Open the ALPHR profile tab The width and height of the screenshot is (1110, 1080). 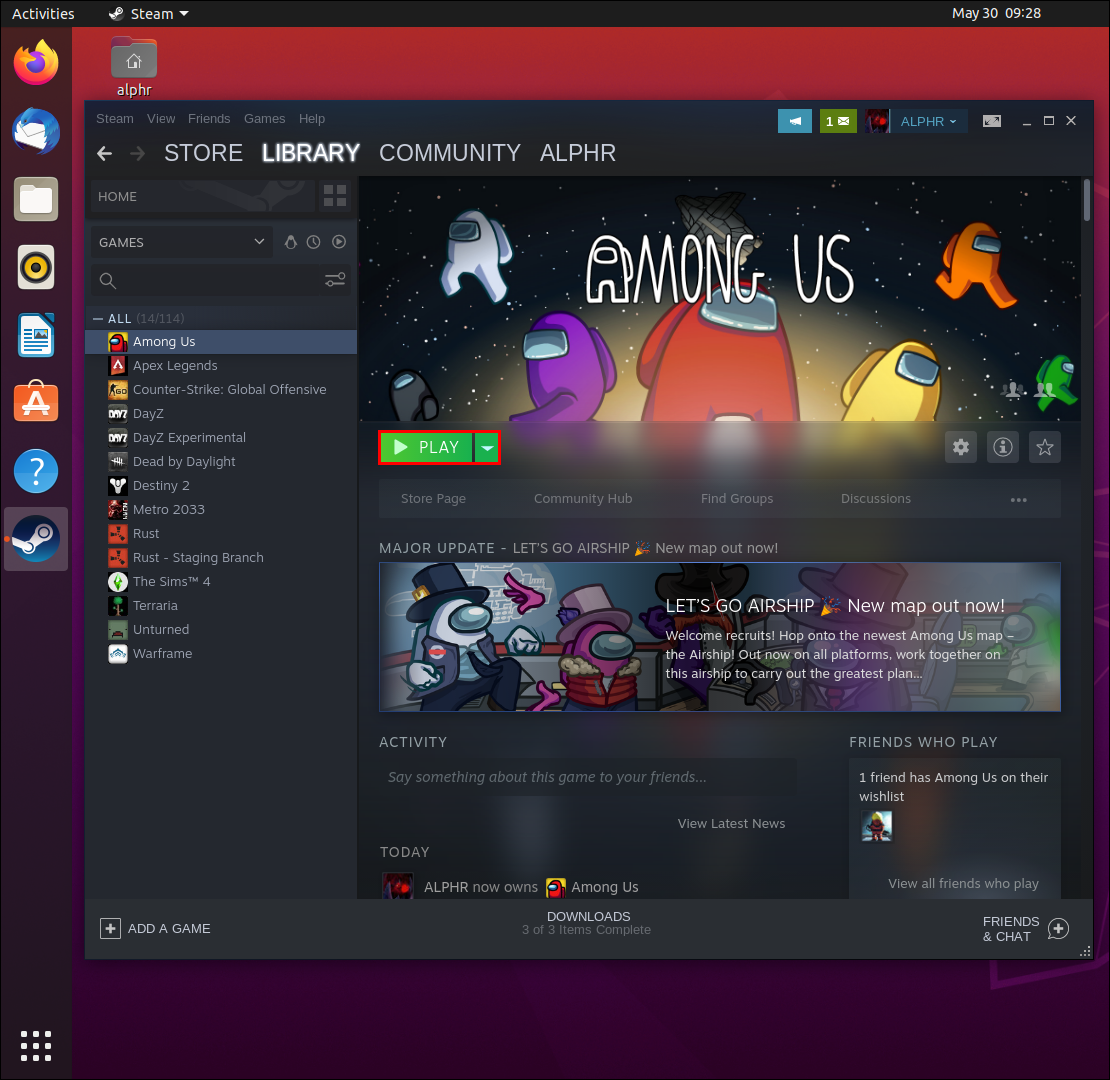click(578, 153)
